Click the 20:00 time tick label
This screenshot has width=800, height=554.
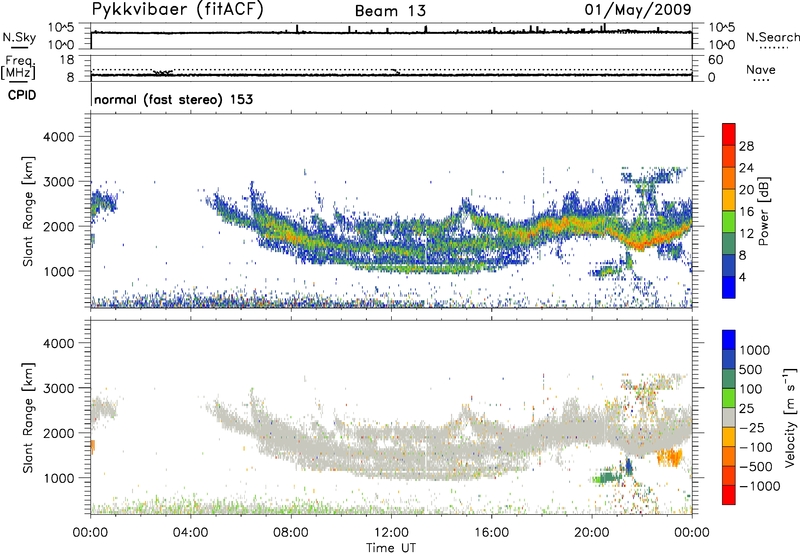[592, 533]
